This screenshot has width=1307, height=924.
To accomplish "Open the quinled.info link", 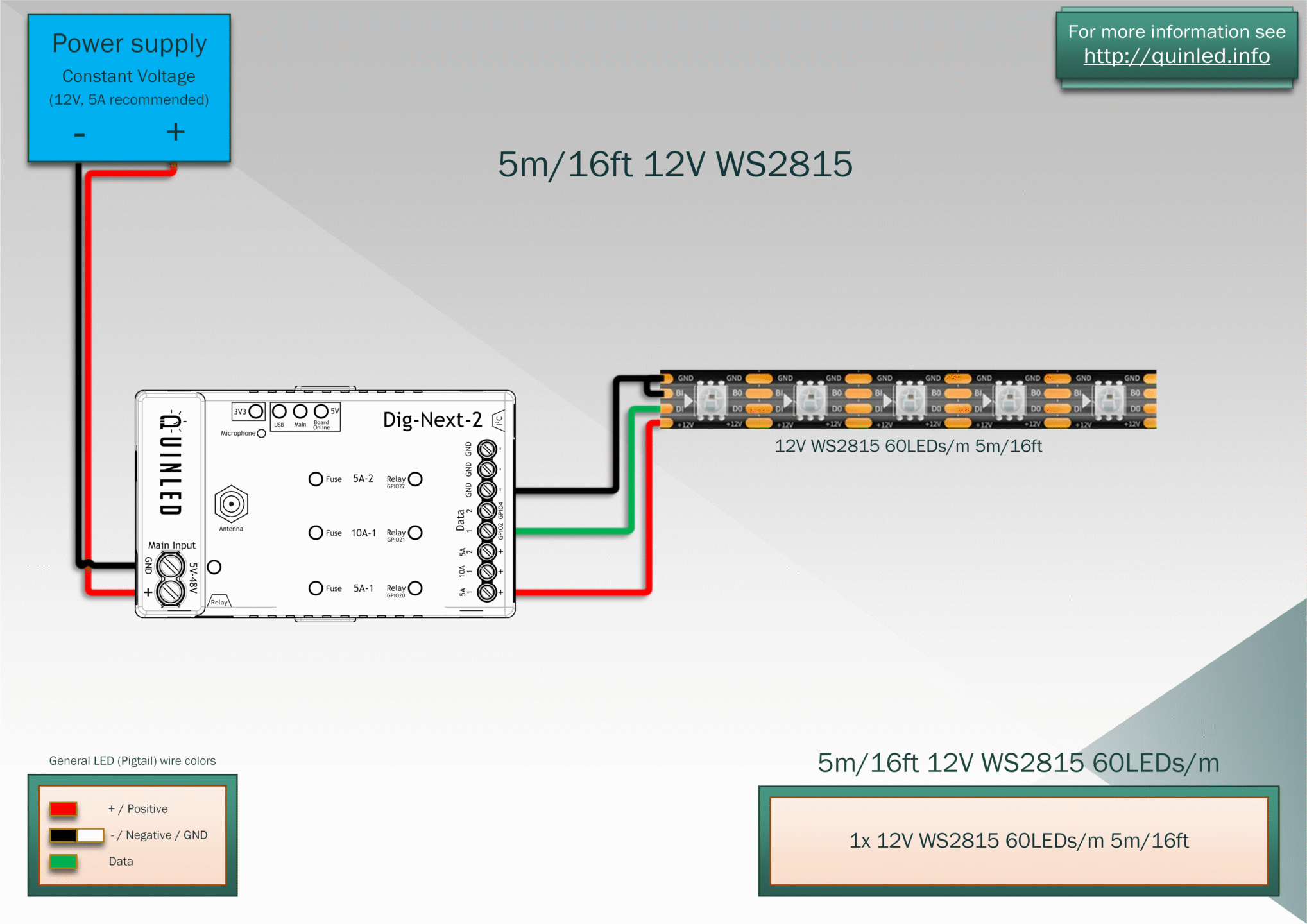I will tap(1176, 56).
